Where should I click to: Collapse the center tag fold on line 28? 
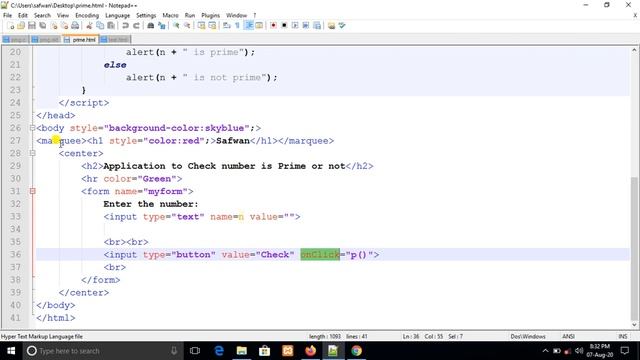[33, 153]
